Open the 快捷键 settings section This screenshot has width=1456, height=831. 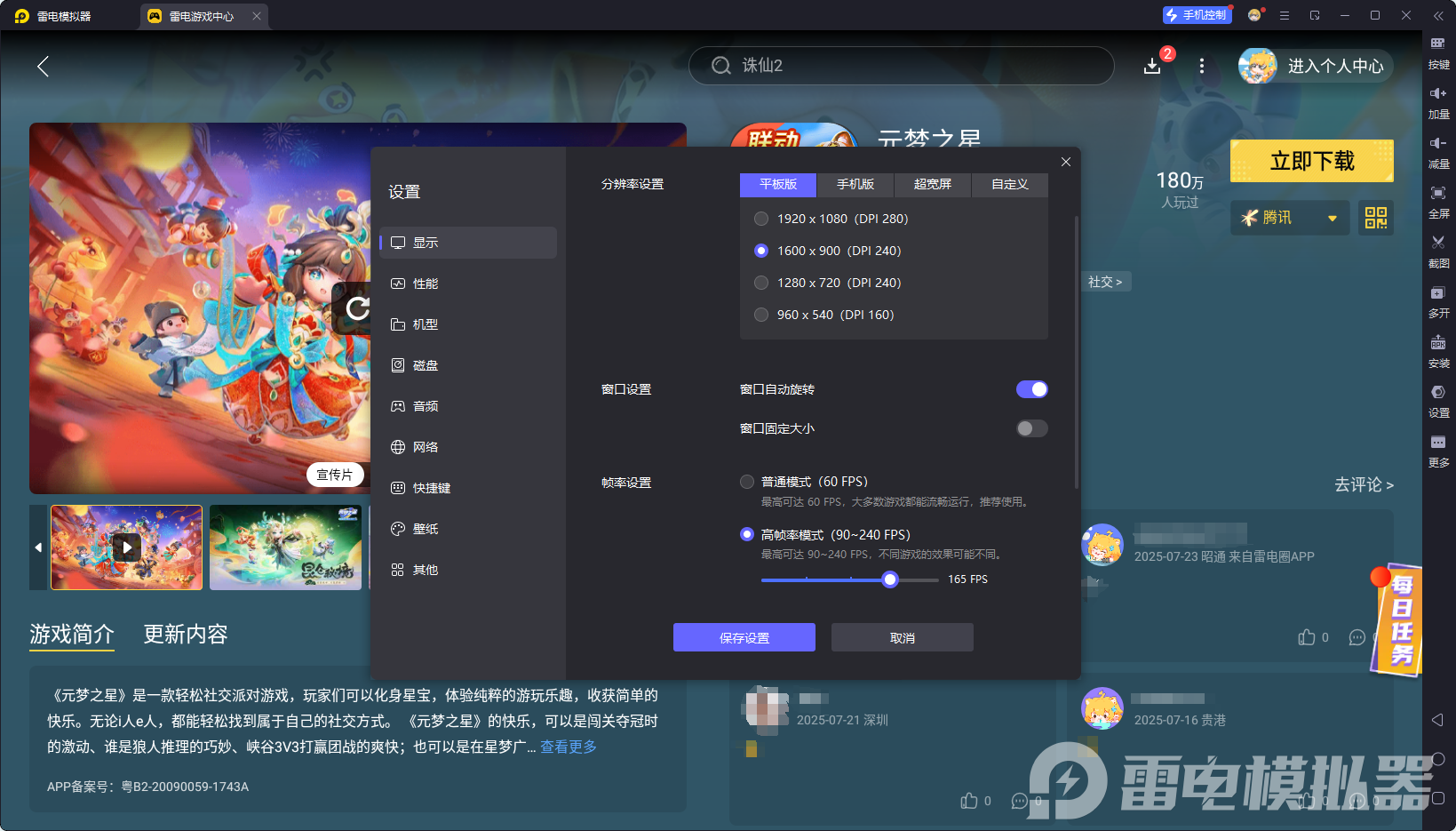pyautogui.click(x=468, y=488)
